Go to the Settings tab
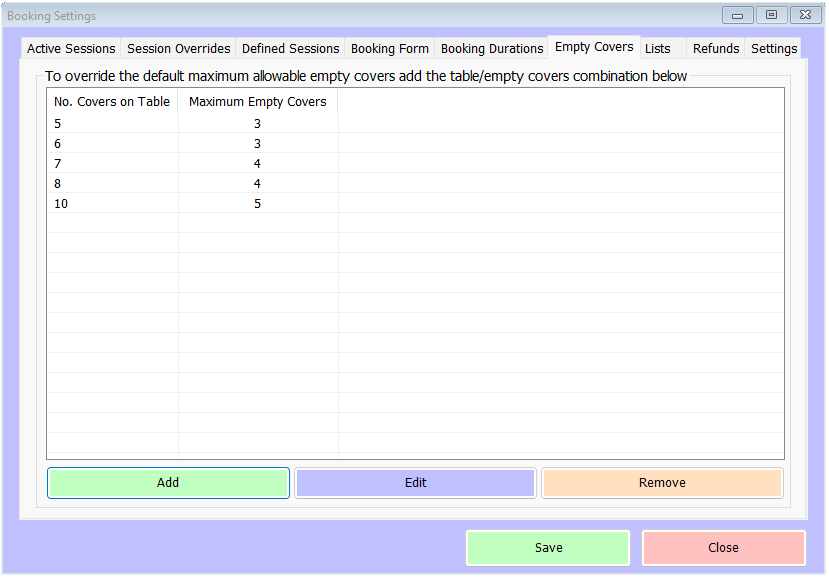 click(x=774, y=48)
